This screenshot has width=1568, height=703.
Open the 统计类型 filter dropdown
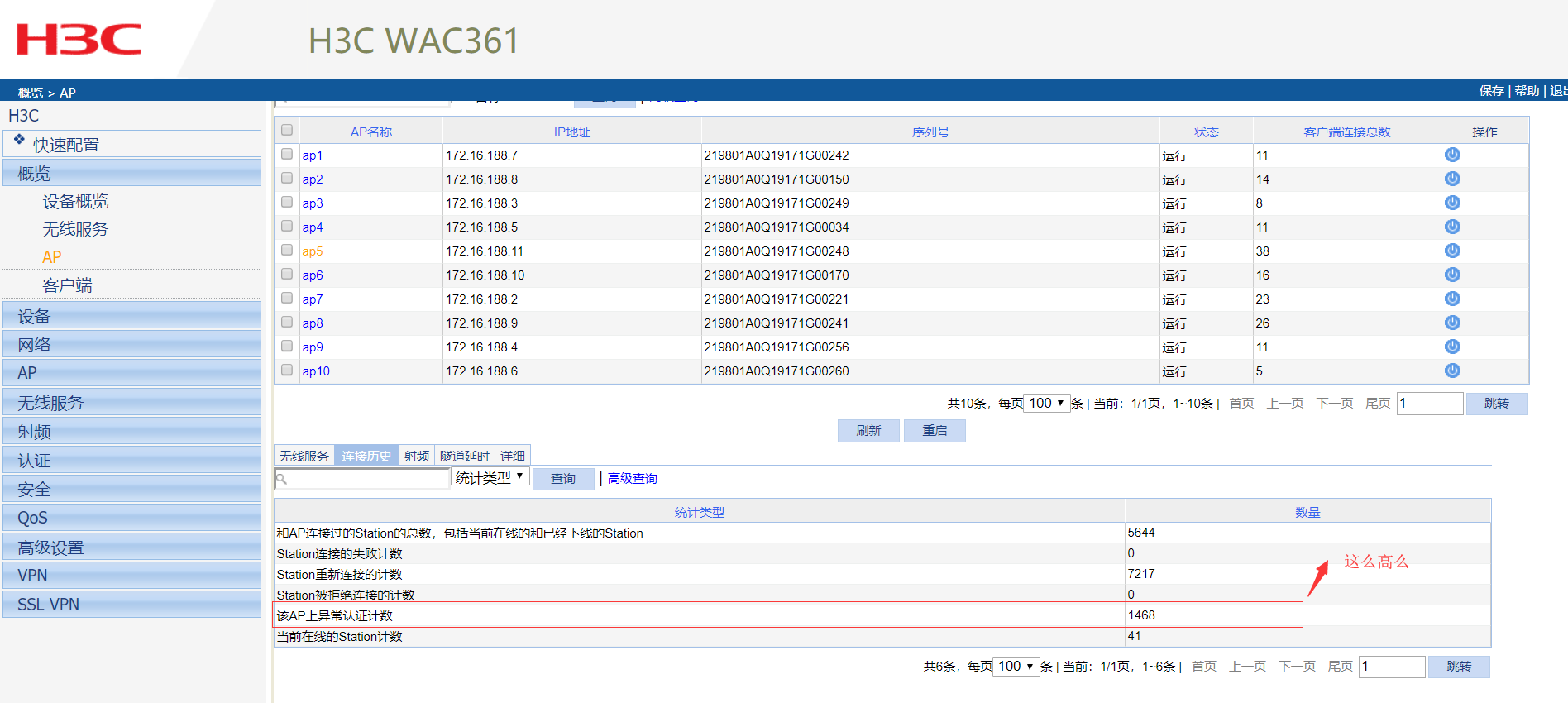(x=490, y=477)
